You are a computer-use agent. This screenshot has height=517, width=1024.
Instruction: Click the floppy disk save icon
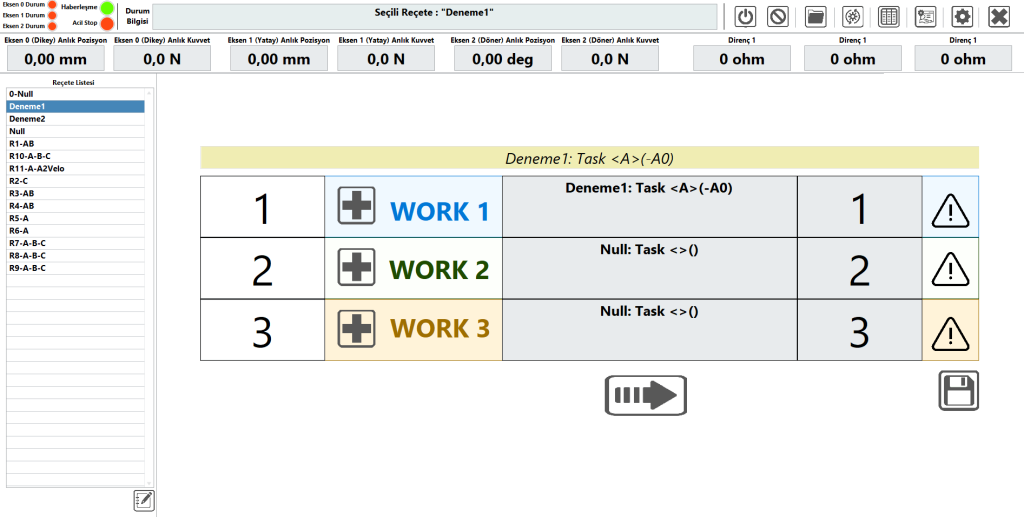point(958,390)
